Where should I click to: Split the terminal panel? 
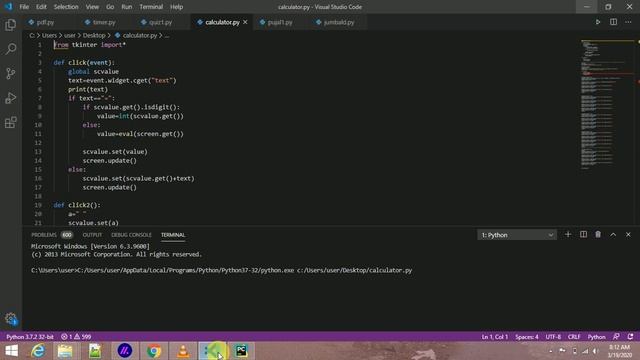(583, 235)
